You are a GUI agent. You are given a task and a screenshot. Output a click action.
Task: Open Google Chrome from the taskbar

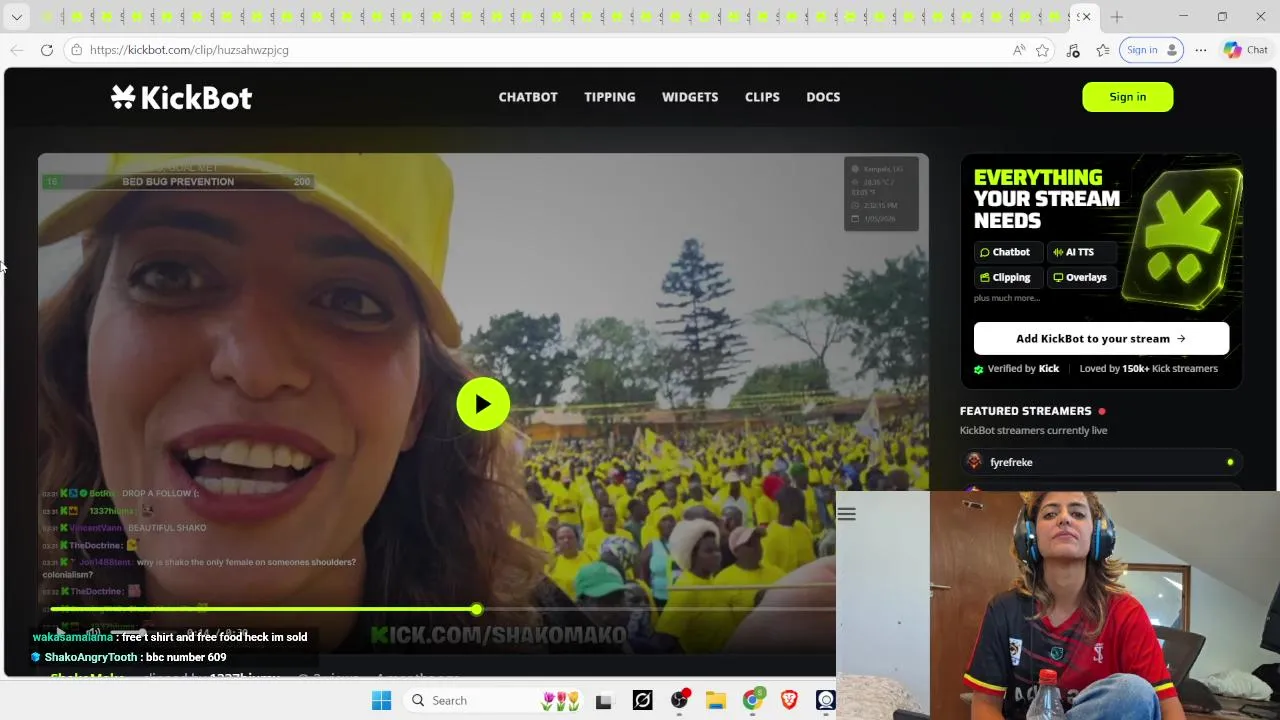coord(752,700)
